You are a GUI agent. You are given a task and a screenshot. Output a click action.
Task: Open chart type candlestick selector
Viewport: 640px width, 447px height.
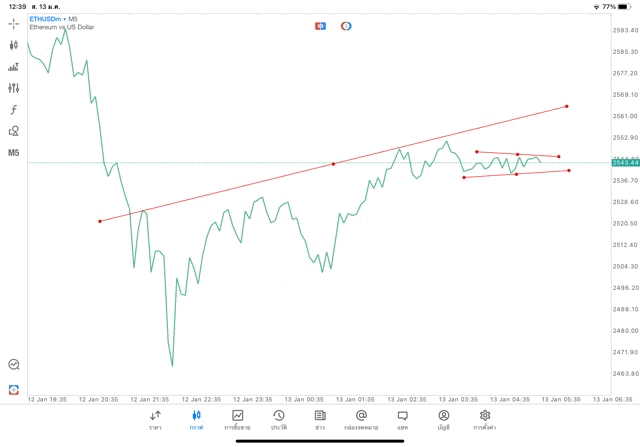tap(14, 45)
